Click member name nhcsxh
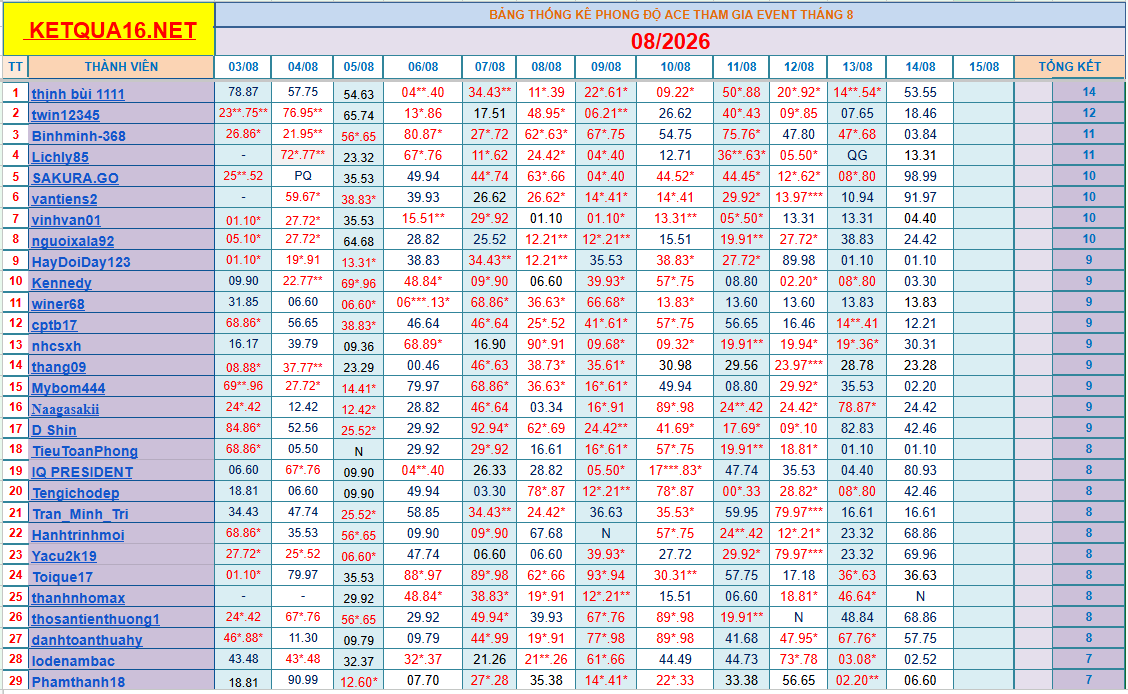 tap(56, 346)
